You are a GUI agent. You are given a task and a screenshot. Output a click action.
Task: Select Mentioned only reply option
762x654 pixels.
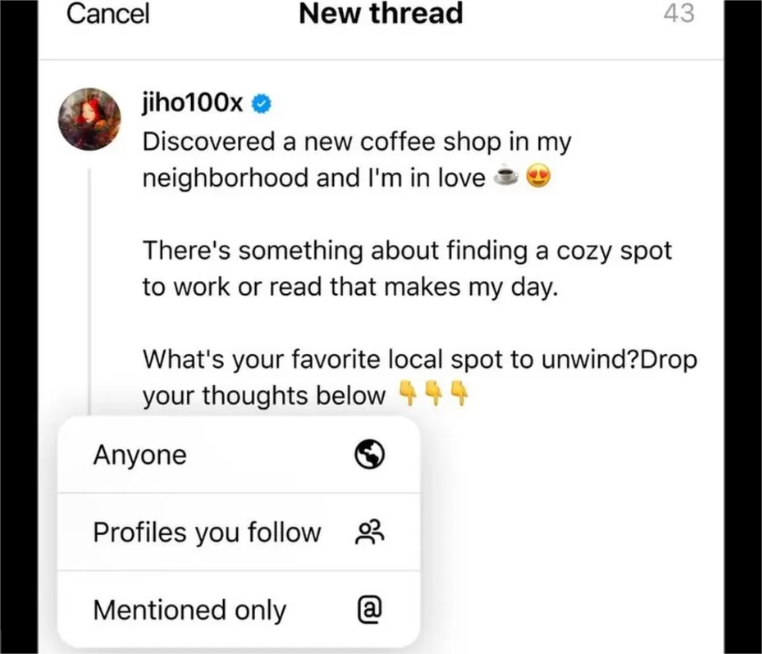pos(239,609)
